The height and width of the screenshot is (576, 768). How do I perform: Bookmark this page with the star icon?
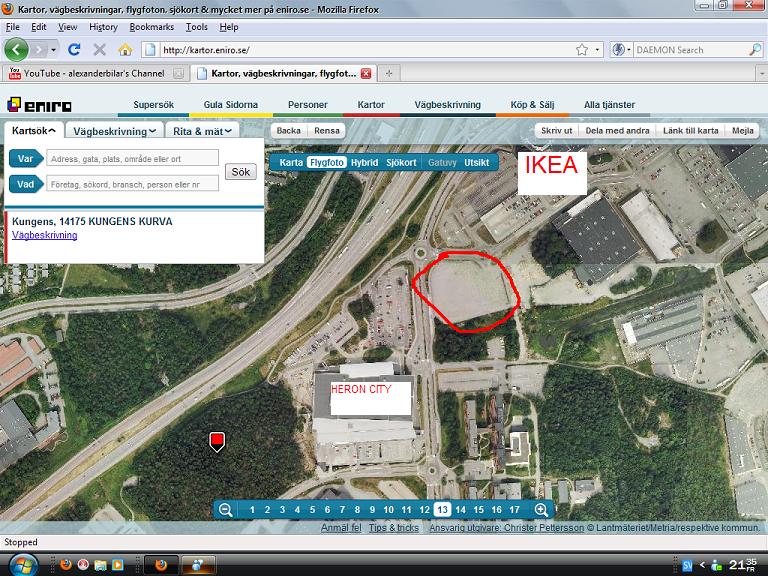pos(581,49)
